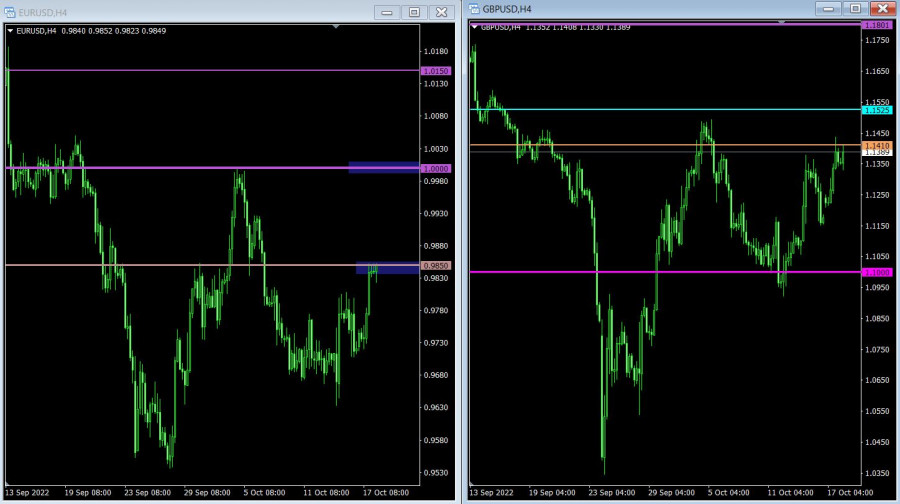
Task: Maximize the EURUSD,H4 chart window
Action: point(413,12)
